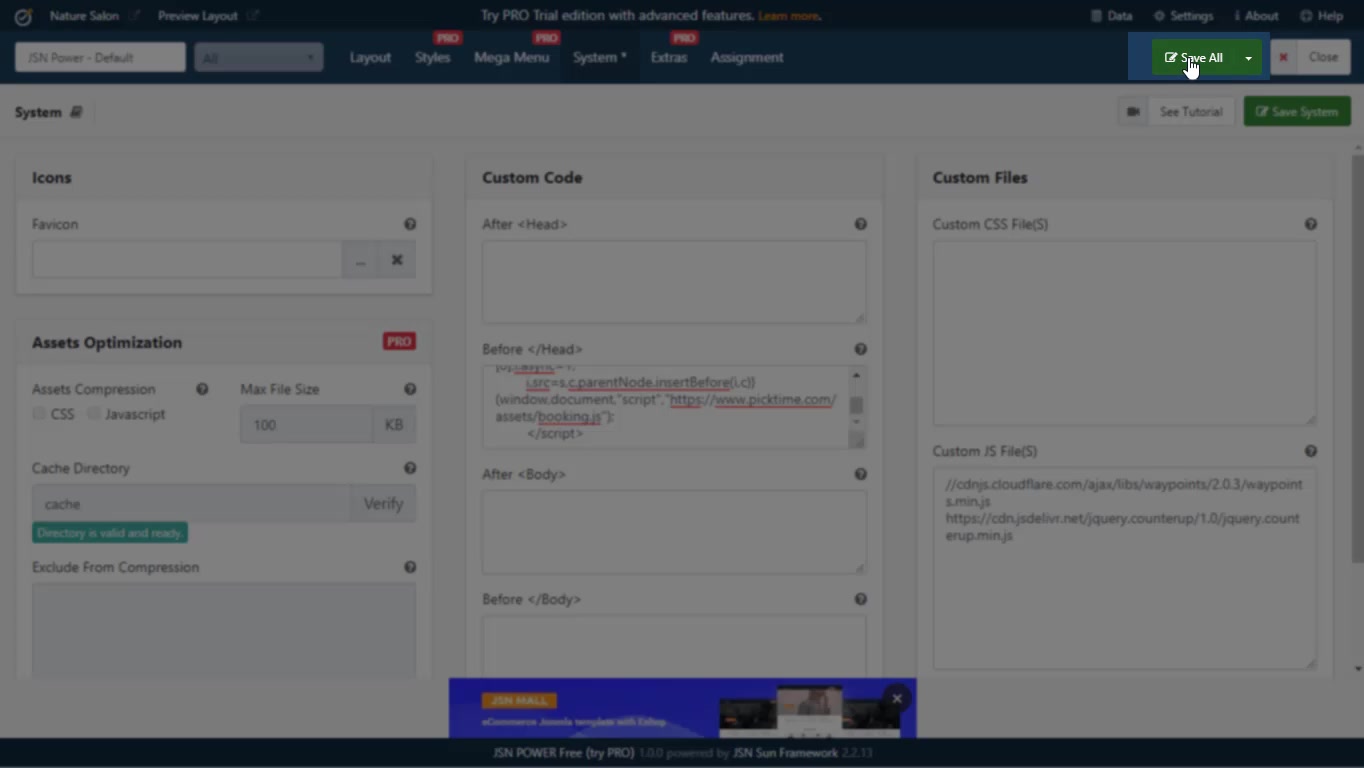Open the All filter dropdown
The width and height of the screenshot is (1364, 768).
(x=259, y=58)
